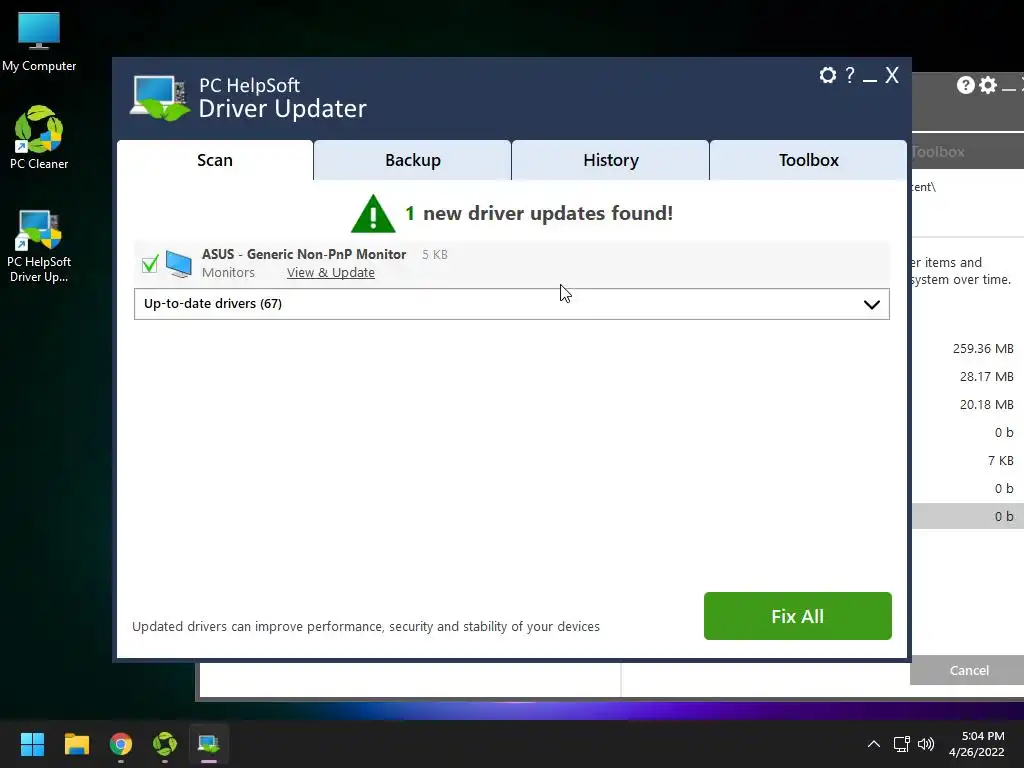Open network status tray icon
The height and width of the screenshot is (768, 1024).
pyautogui.click(x=901, y=744)
